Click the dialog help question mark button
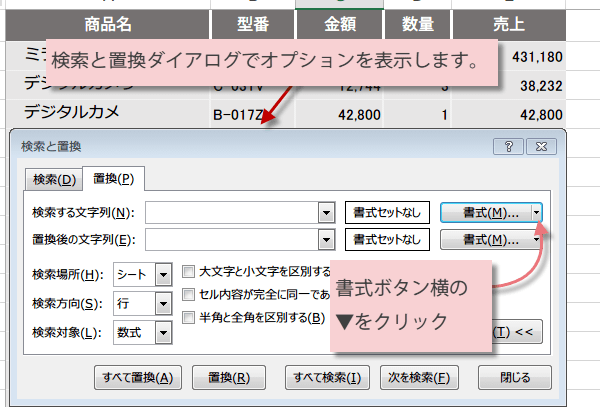This screenshot has height=407, width=600. pyautogui.click(x=508, y=147)
